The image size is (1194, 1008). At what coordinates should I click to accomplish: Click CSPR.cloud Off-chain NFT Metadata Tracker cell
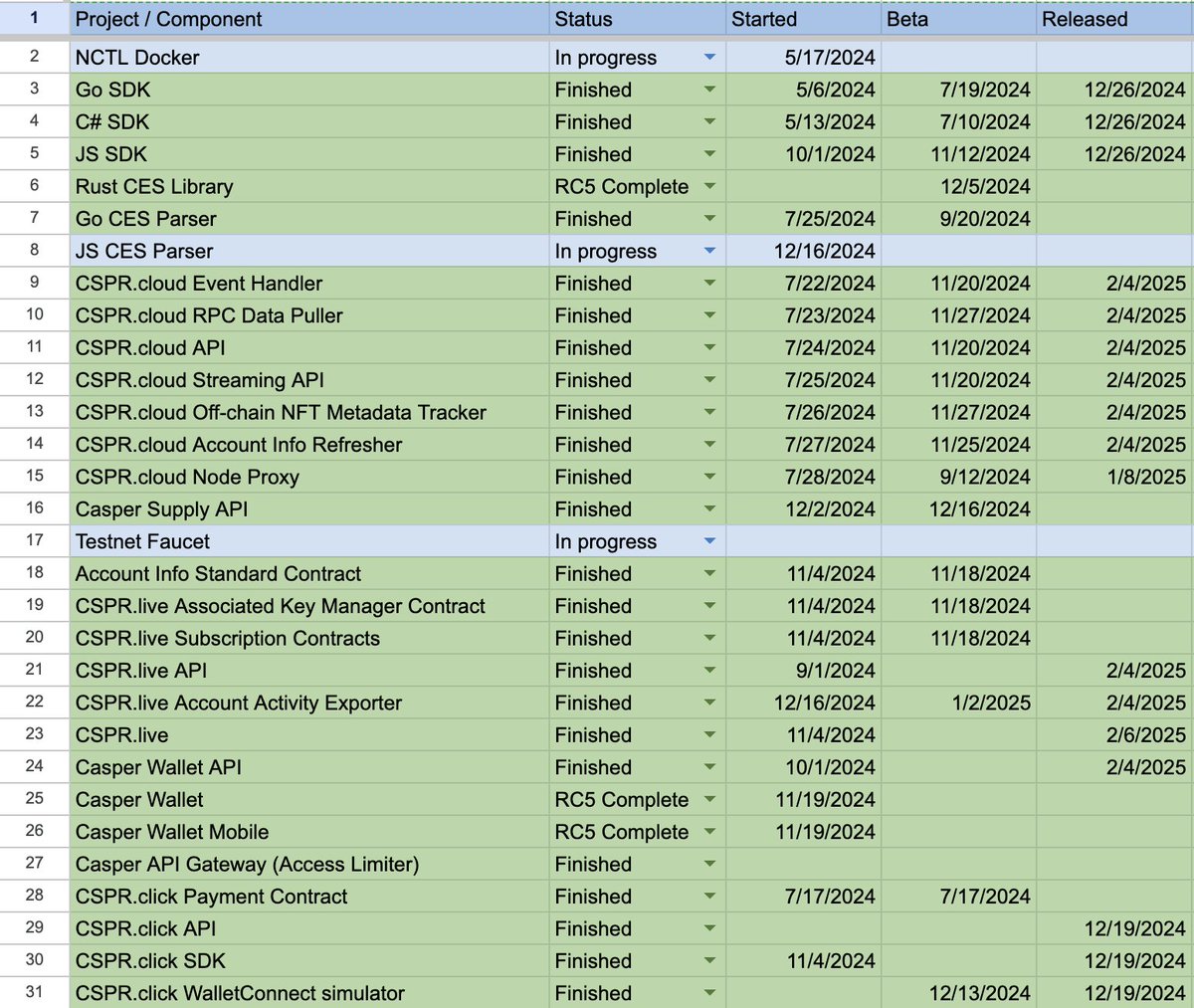click(x=308, y=412)
